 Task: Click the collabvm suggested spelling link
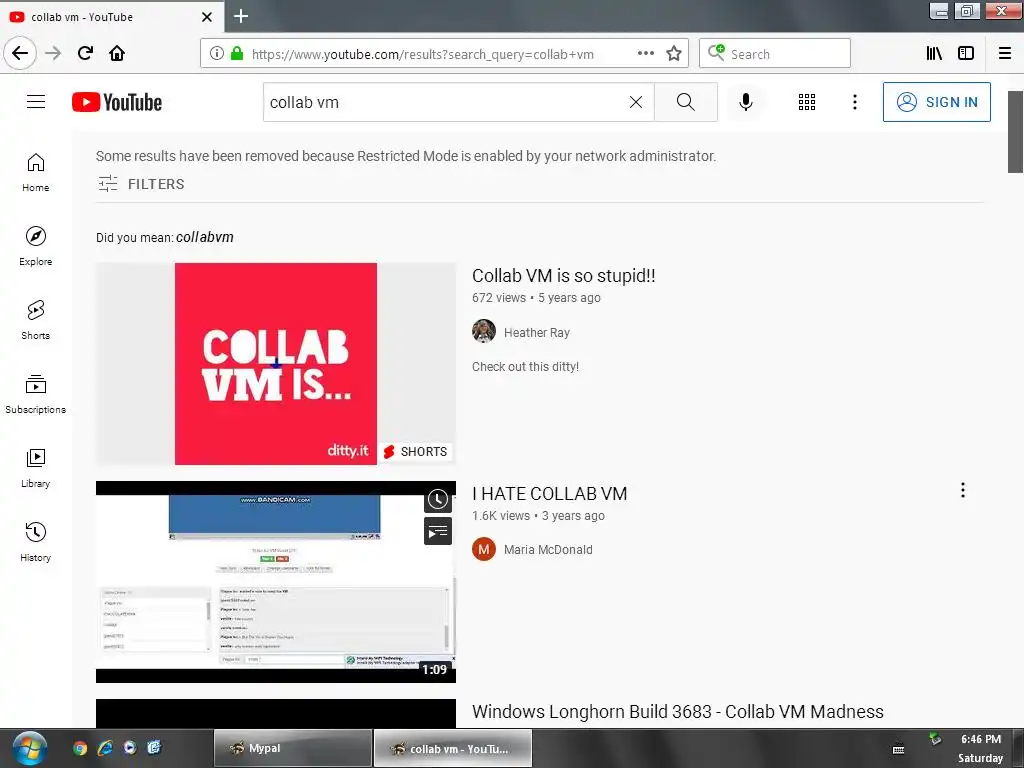pyautogui.click(x=204, y=237)
